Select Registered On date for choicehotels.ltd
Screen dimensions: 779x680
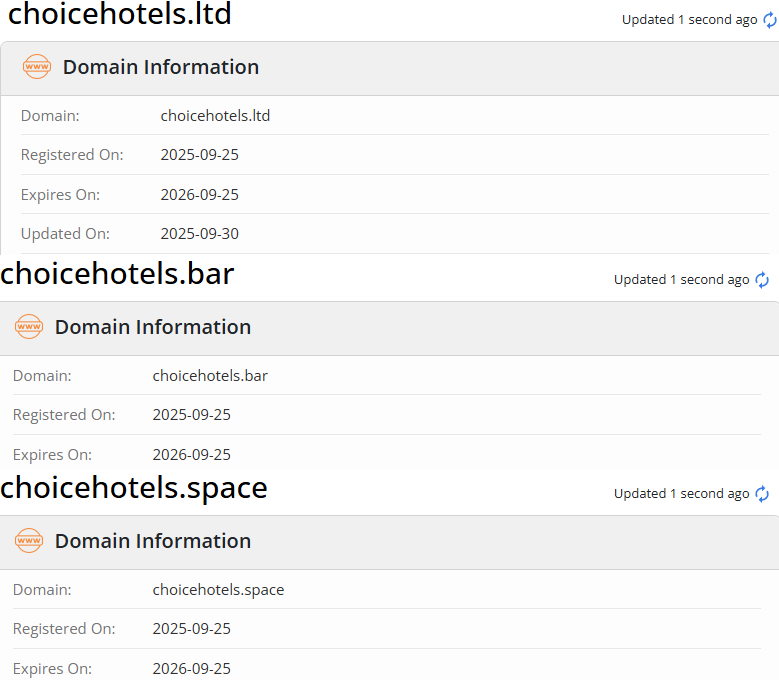click(200, 155)
